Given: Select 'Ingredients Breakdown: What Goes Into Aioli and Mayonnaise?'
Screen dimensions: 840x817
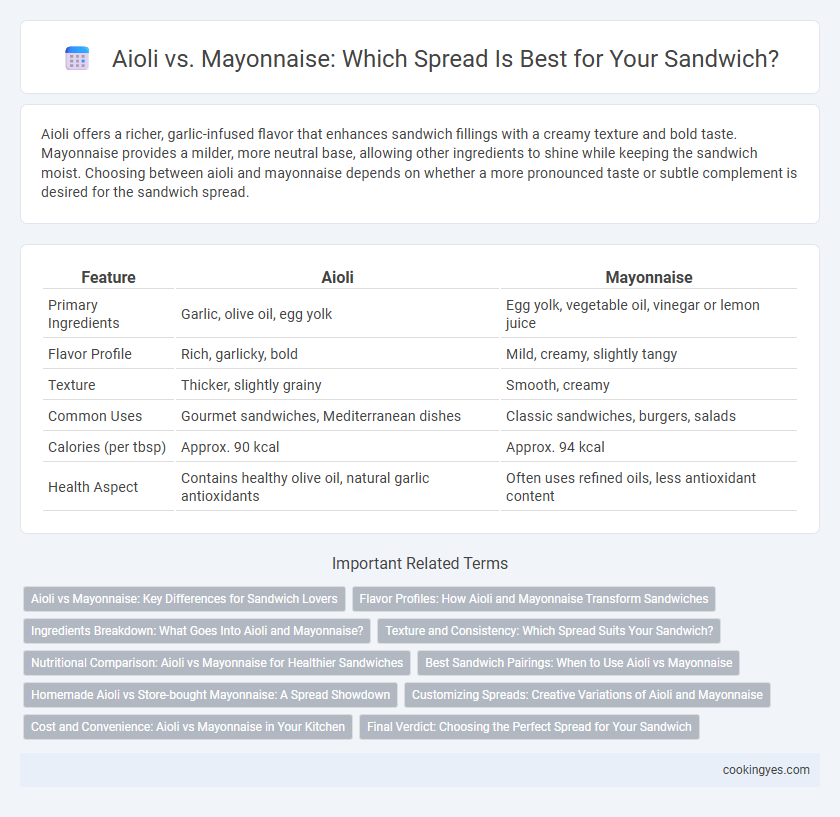Looking at the screenshot, I should pyautogui.click(x=197, y=631).
